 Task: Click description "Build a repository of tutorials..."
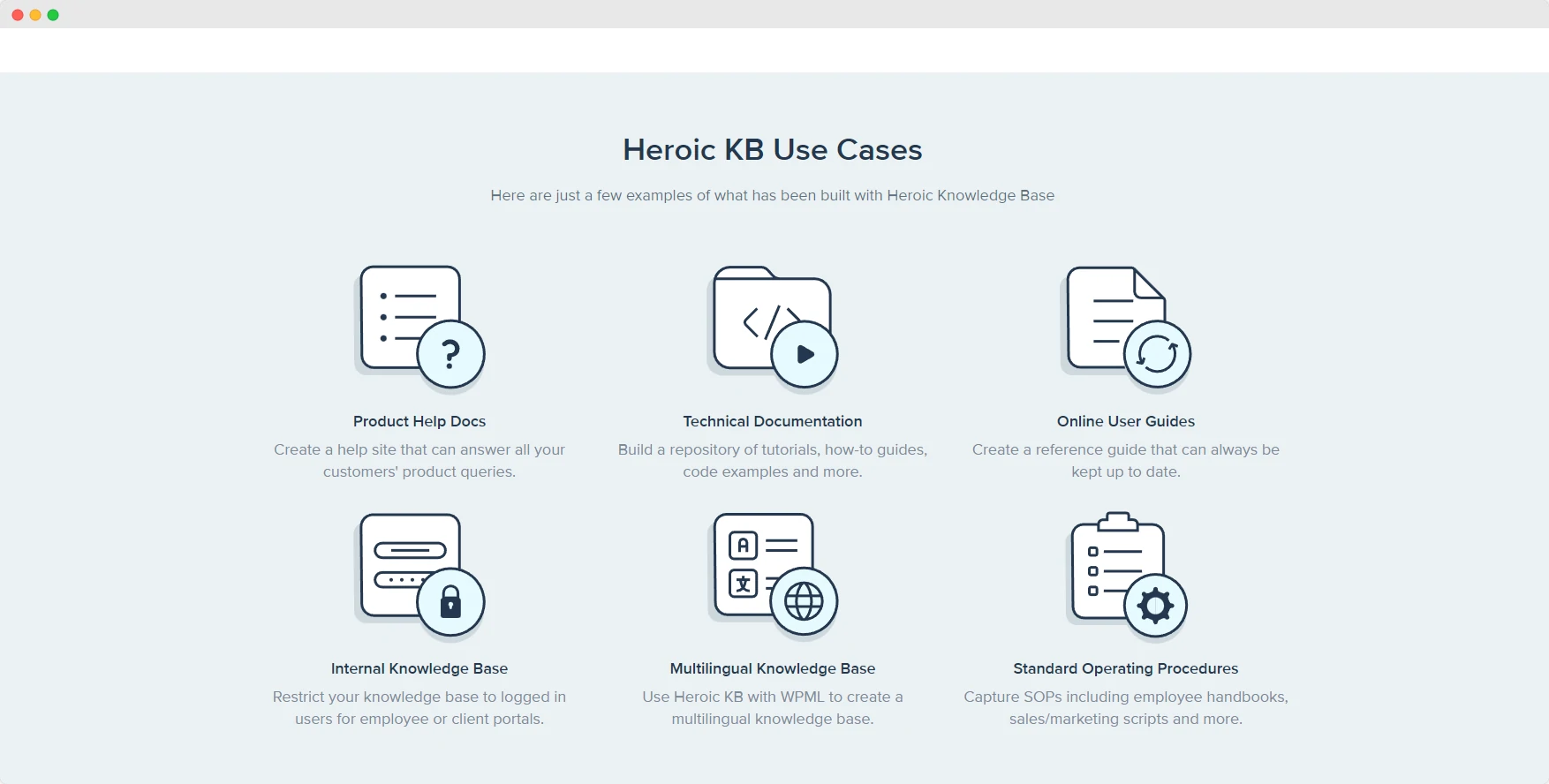coord(773,460)
